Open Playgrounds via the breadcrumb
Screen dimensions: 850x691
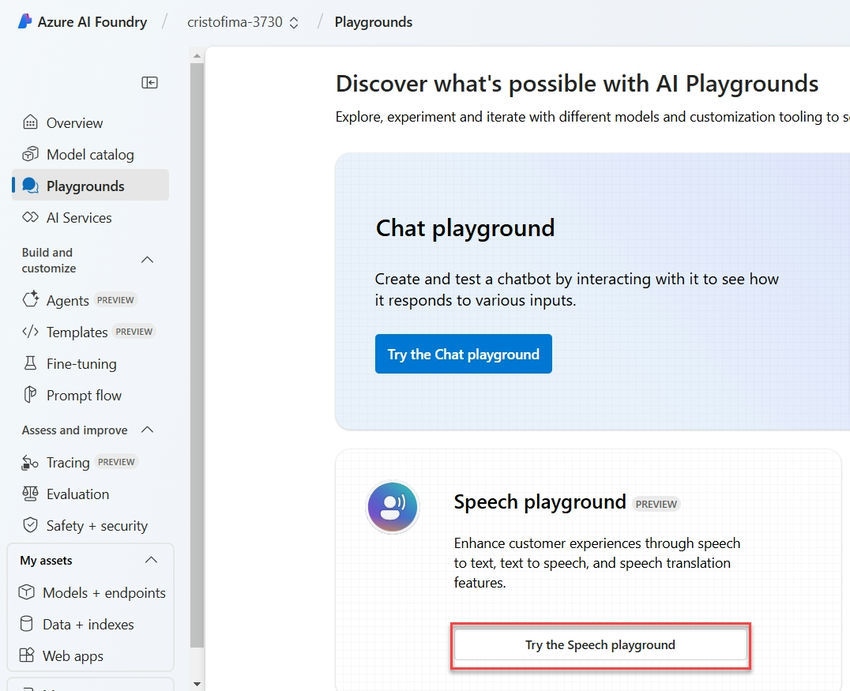tap(373, 21)
